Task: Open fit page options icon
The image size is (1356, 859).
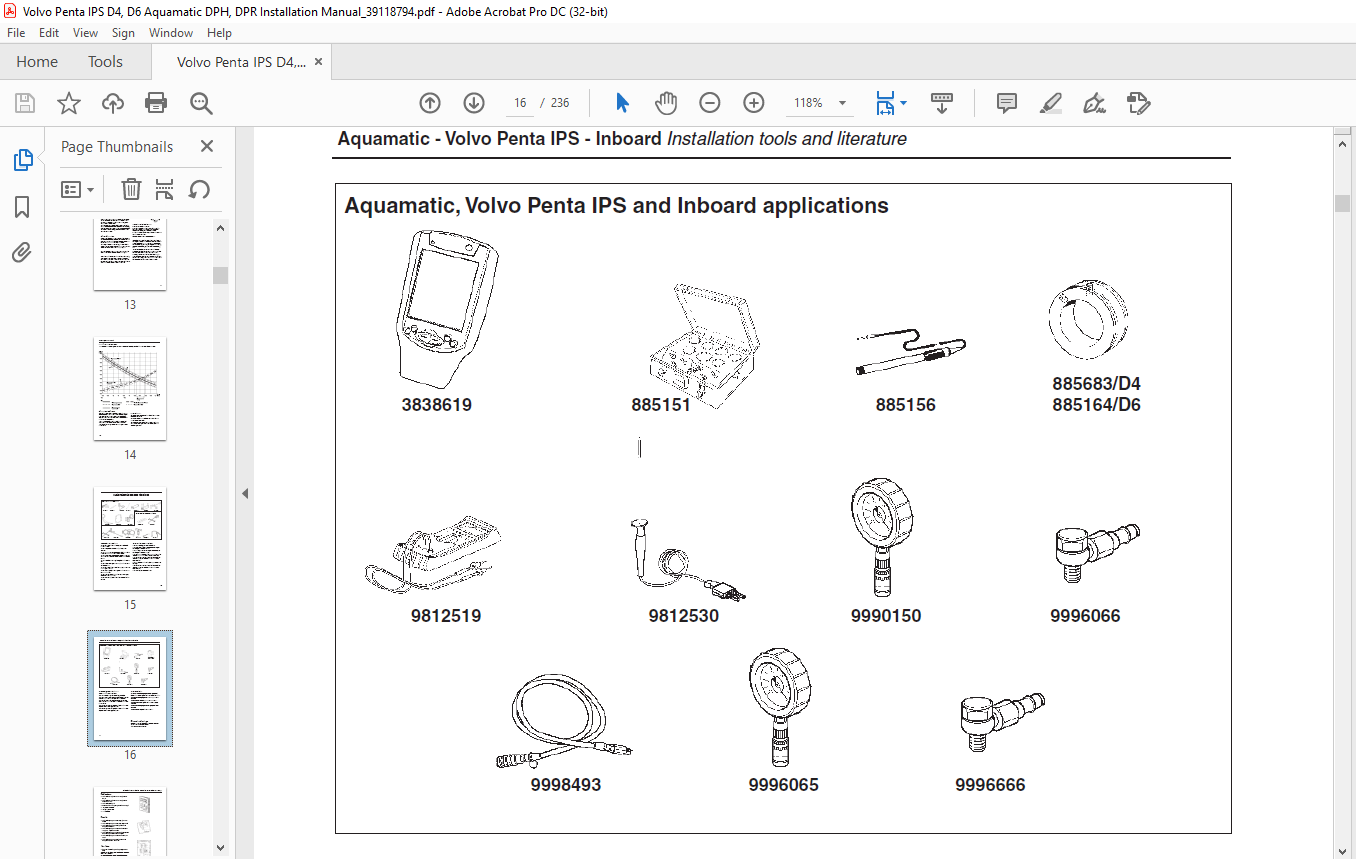Action: [x=891, y=103]
